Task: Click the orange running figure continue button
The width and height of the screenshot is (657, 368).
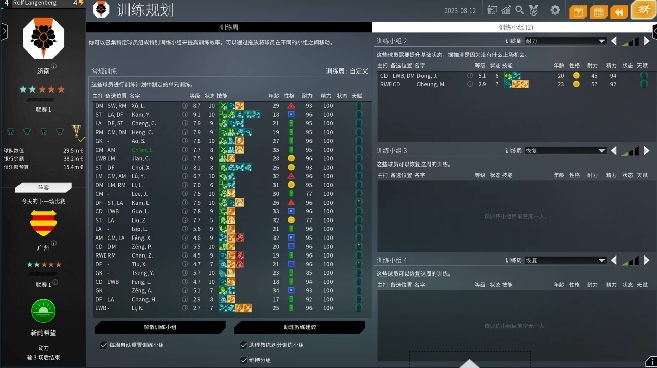Action: 644,10
